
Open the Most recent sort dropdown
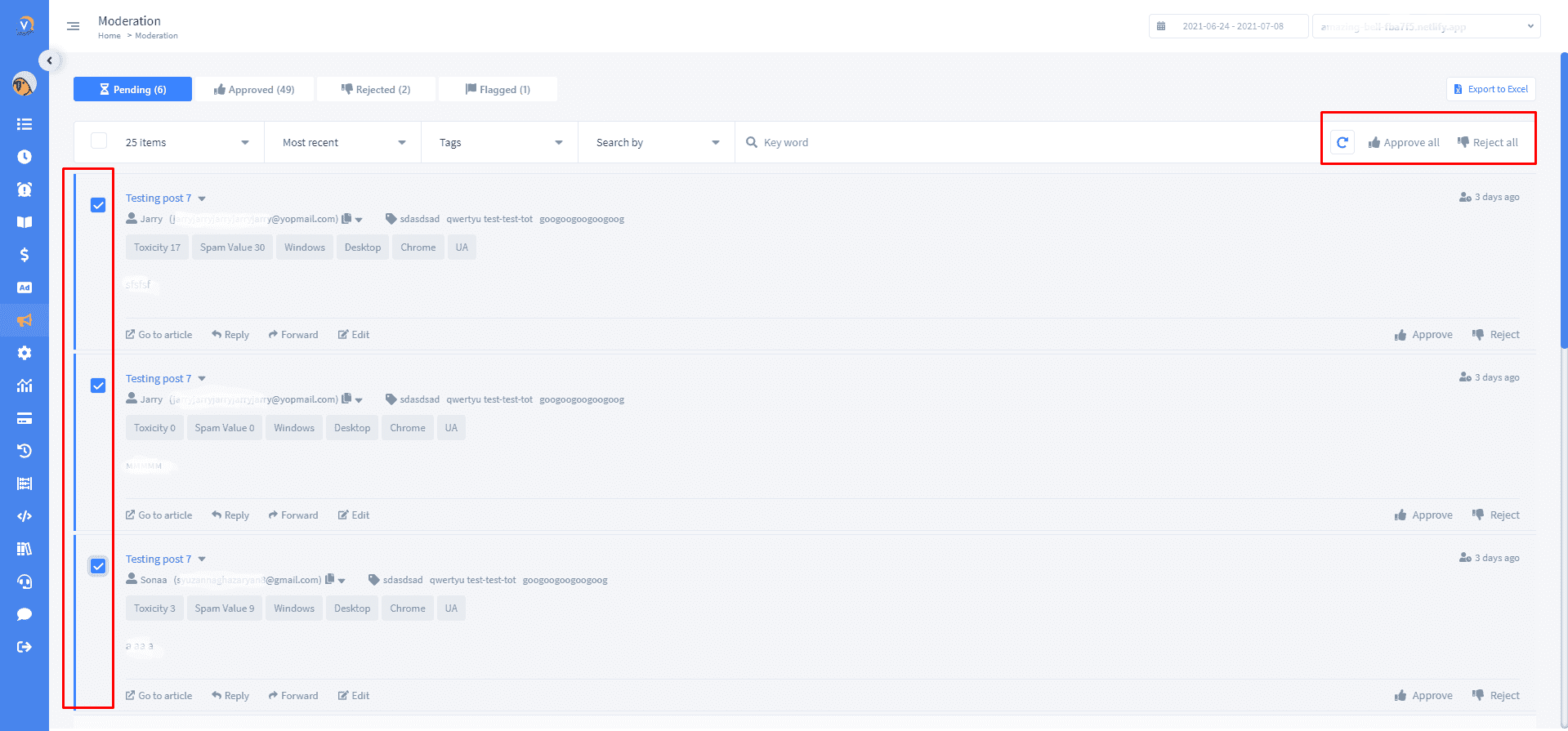pyautogui.click(x=344, y=142)
